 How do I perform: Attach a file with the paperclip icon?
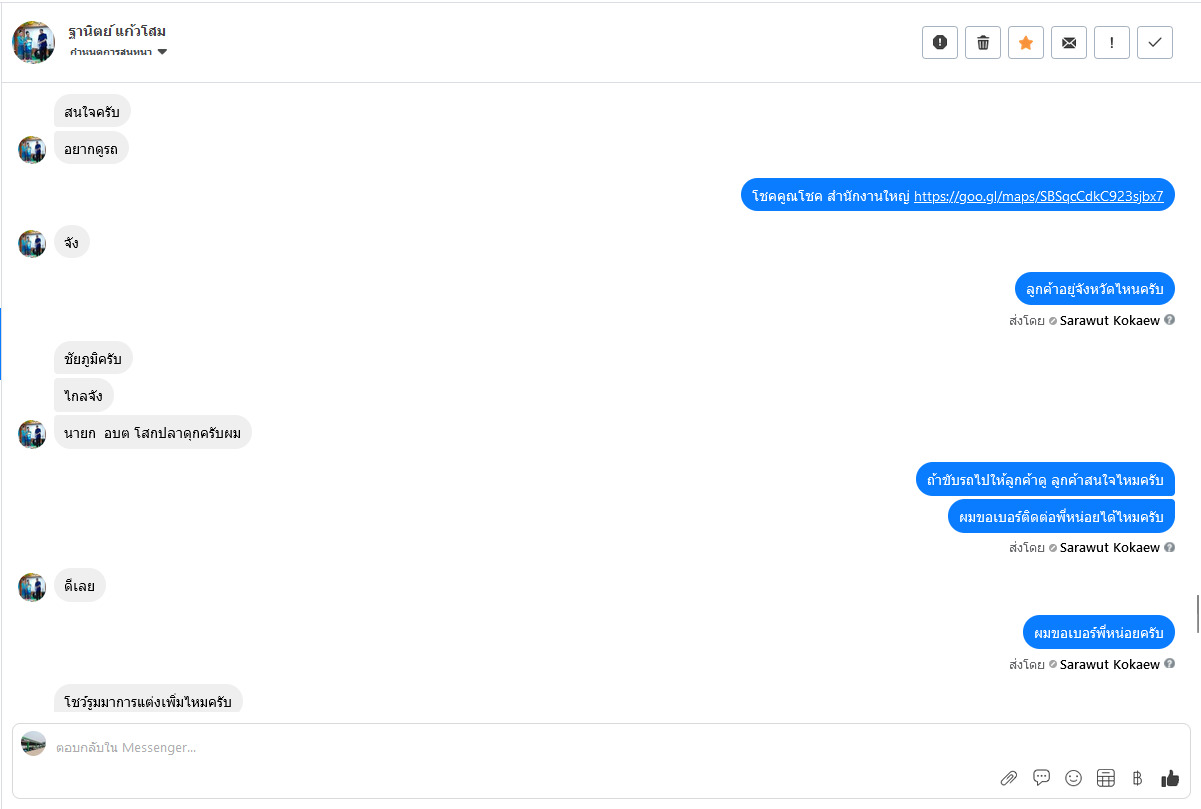click(1009, 778)
